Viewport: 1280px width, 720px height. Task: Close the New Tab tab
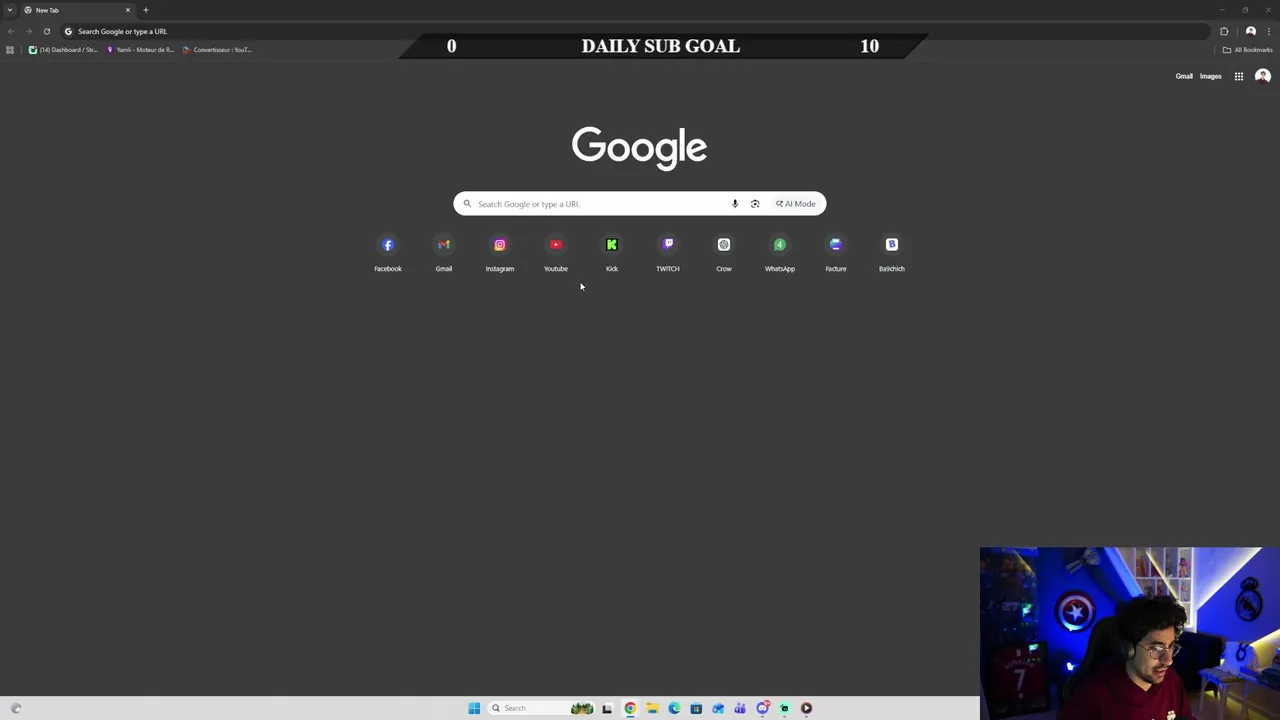[128, 10]
